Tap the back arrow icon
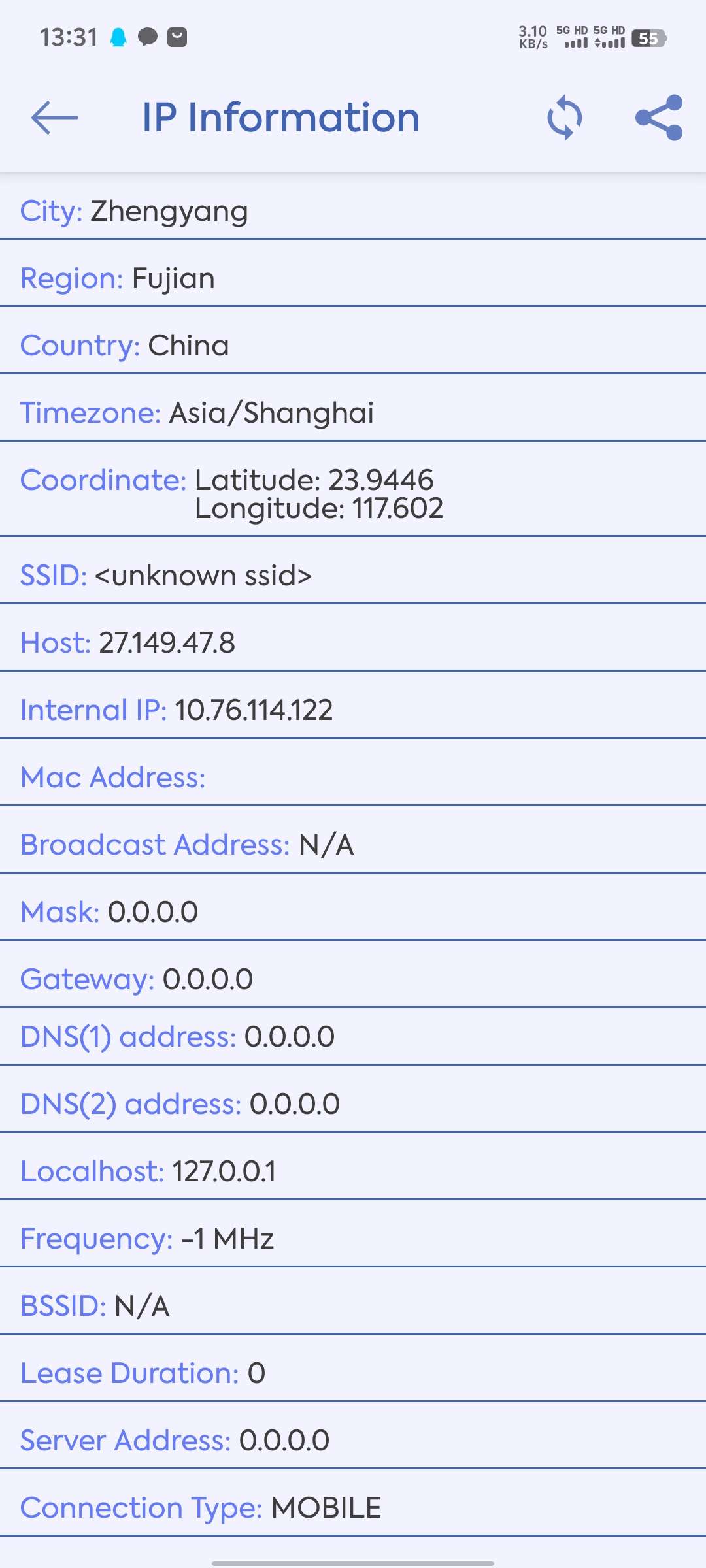Viewport: 706px width, 1568px height. (55, 118)
